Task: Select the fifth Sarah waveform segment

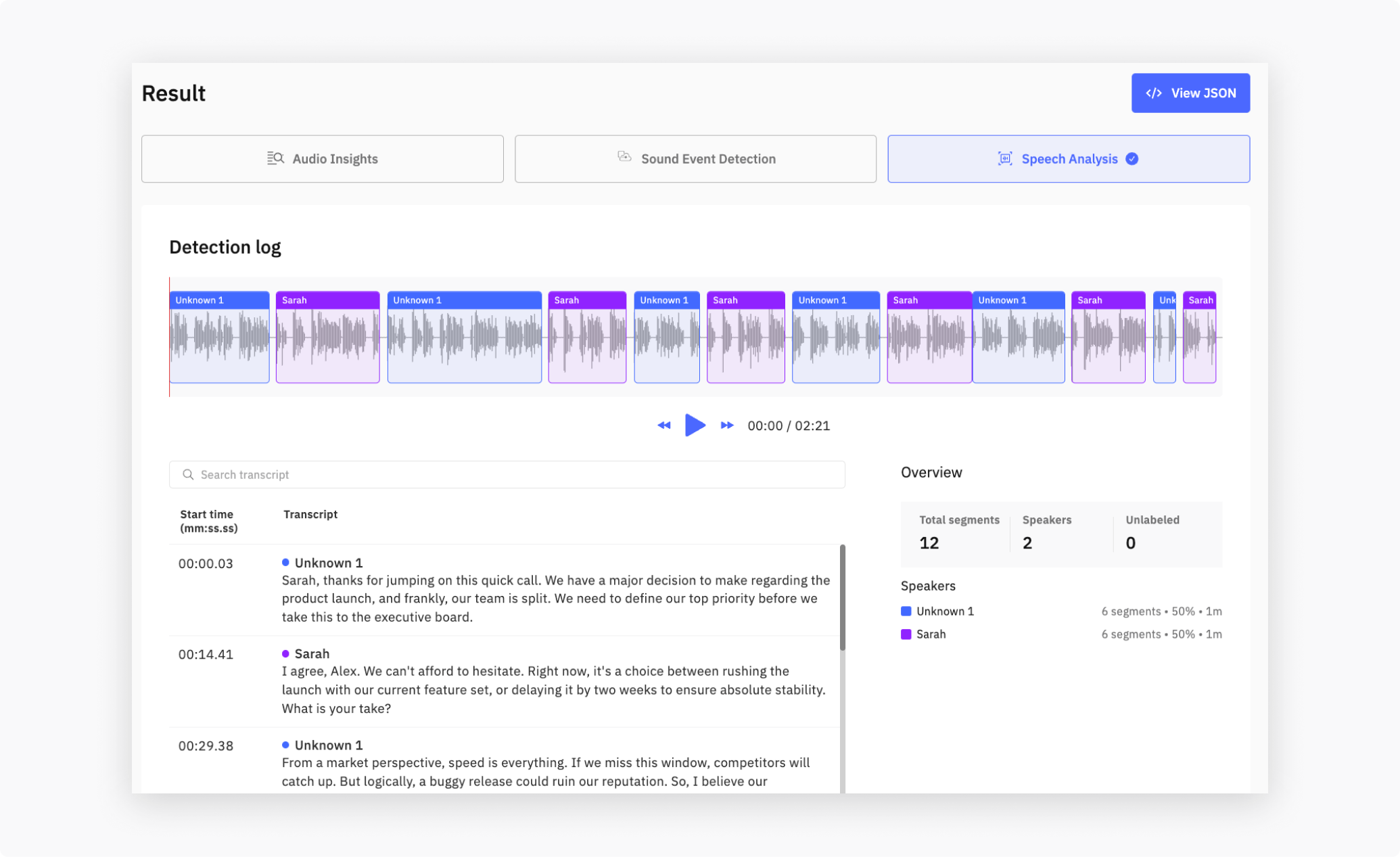Action: point(1109,337)
